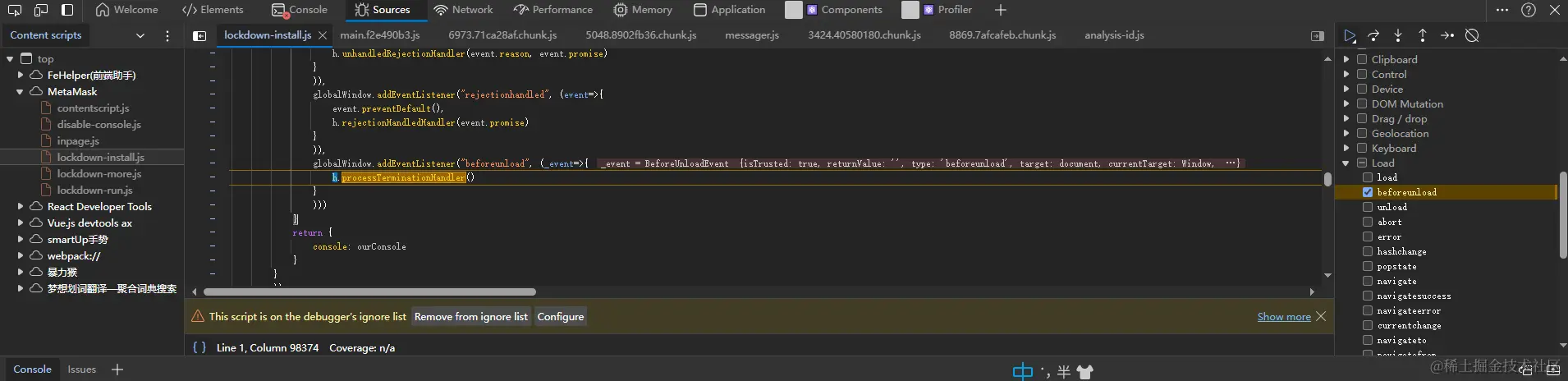Switch to the Network panel

463,10
